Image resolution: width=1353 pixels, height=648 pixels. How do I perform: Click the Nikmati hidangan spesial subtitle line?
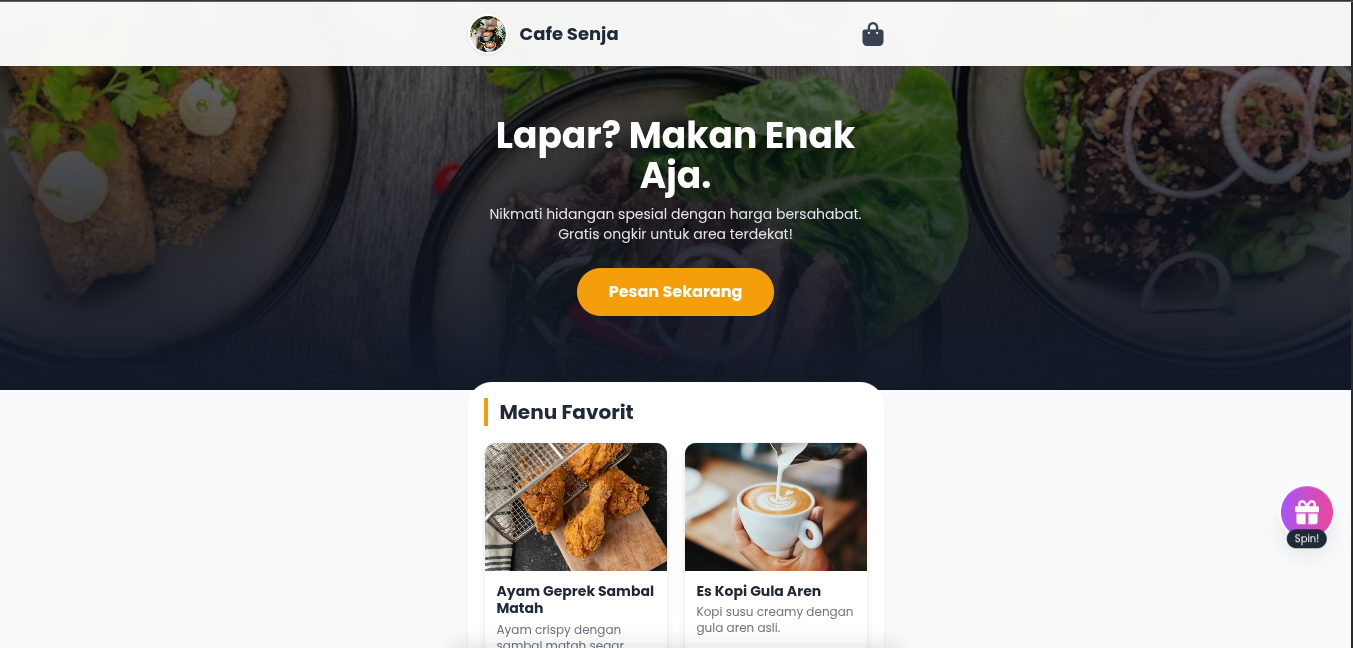[x=675, y=214]
